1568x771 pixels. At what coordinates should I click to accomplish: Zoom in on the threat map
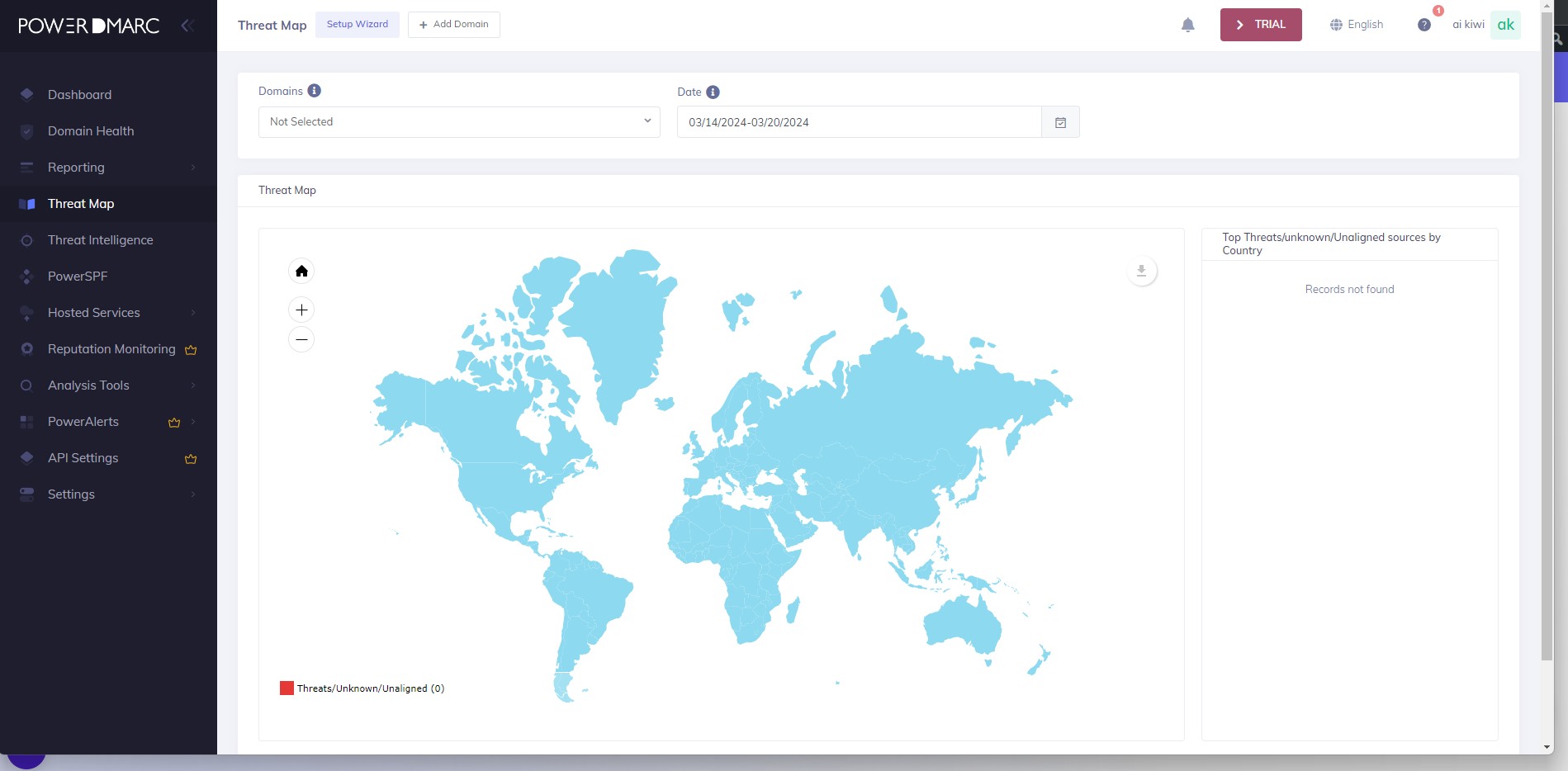(x=301, y=310)
